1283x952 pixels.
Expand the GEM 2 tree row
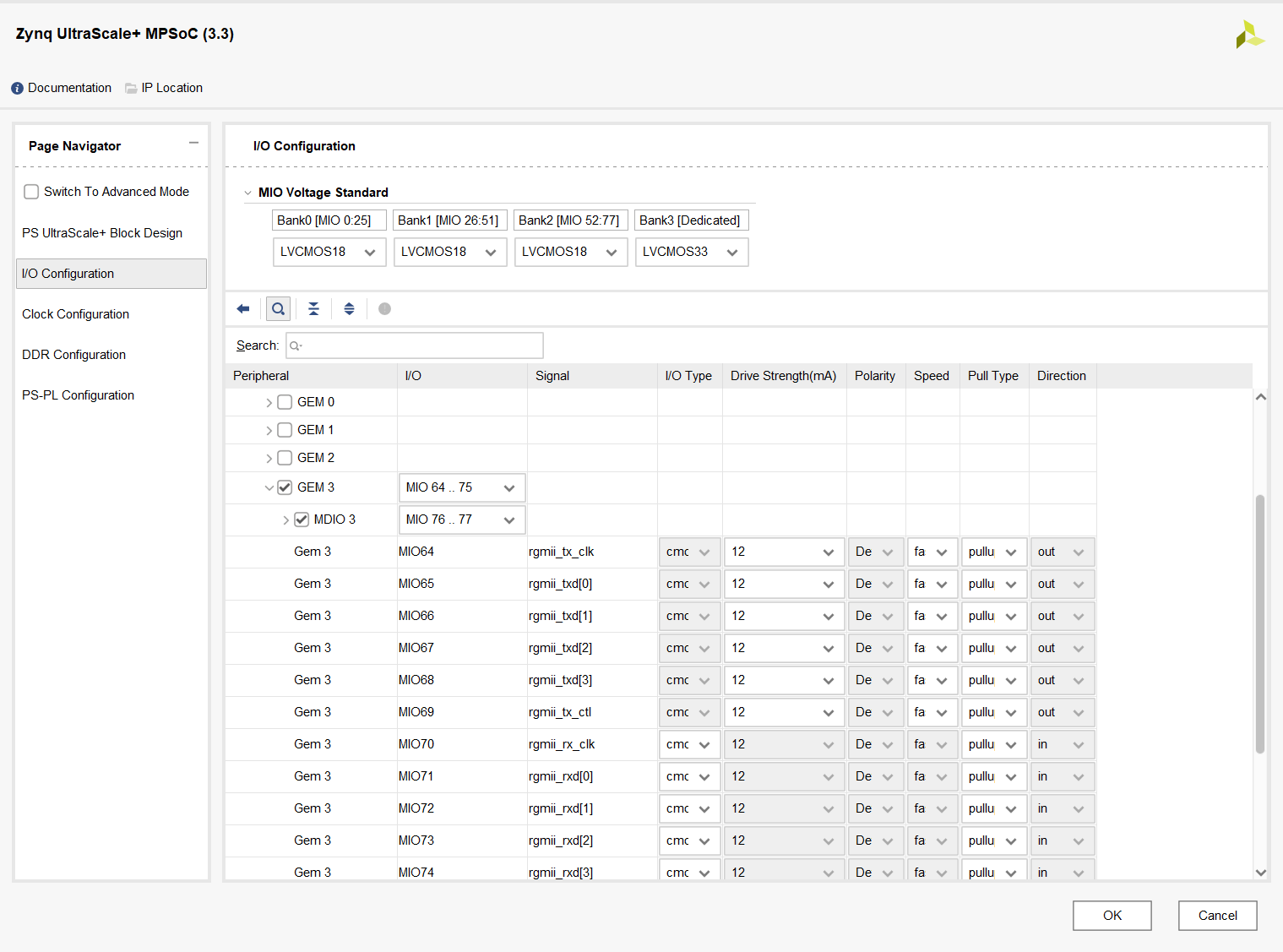click(x=269, y=459)
